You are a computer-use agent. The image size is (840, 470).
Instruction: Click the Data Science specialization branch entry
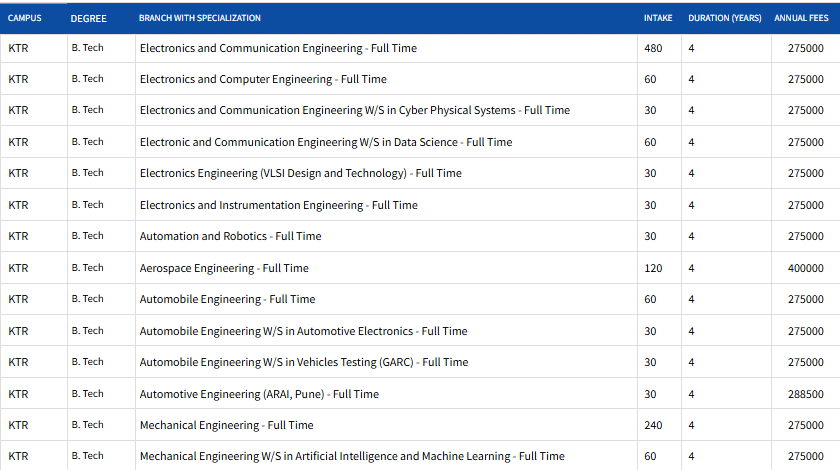coord(325,142)
